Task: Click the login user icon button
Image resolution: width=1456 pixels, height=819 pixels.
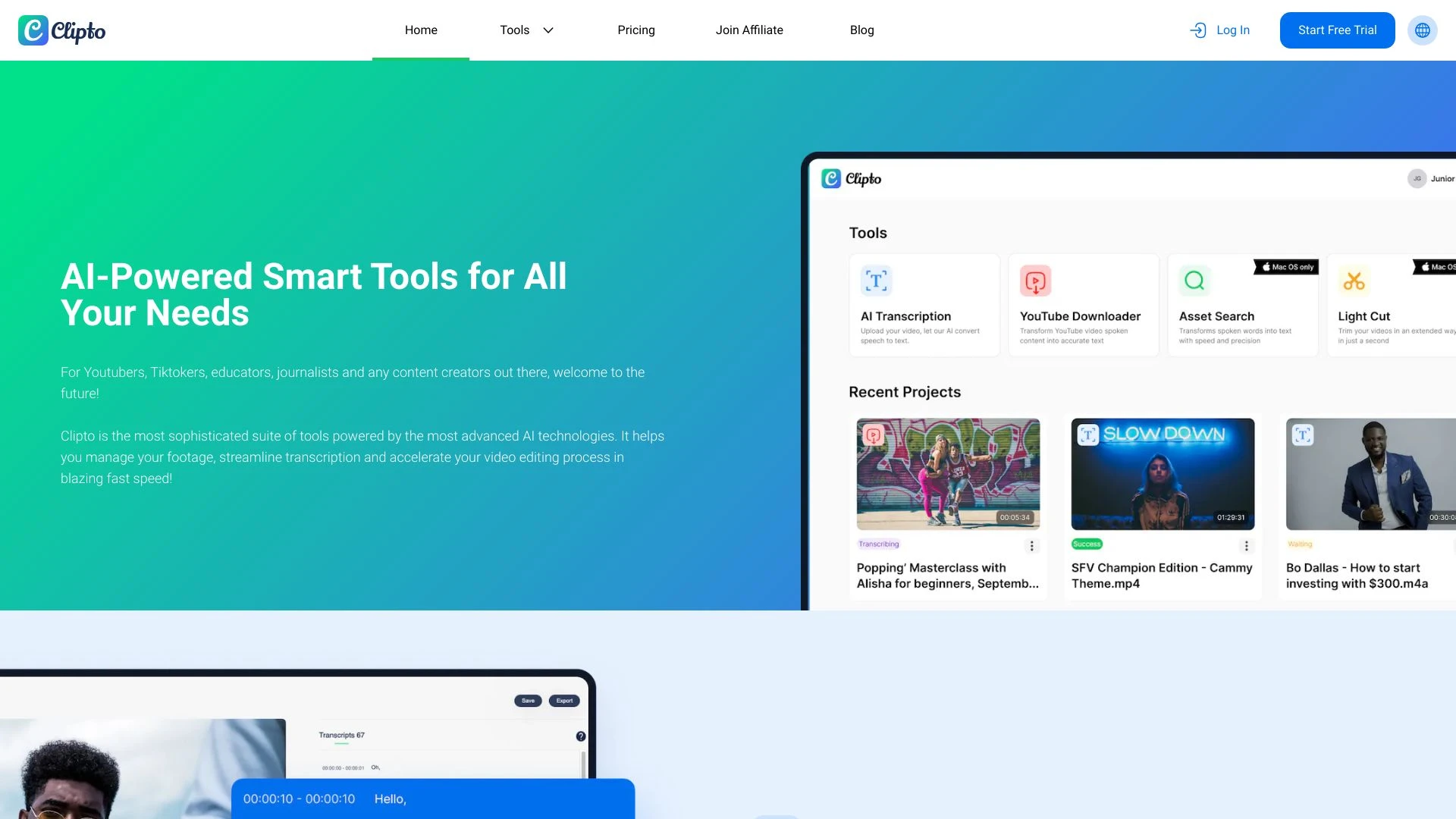Action: pos(1197,30)
